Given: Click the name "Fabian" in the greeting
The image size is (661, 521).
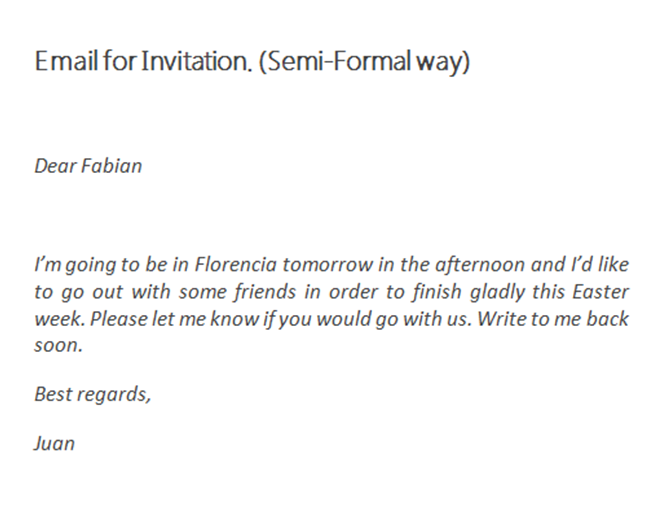Looking at the screenshot, I should (x=112, y=165).
